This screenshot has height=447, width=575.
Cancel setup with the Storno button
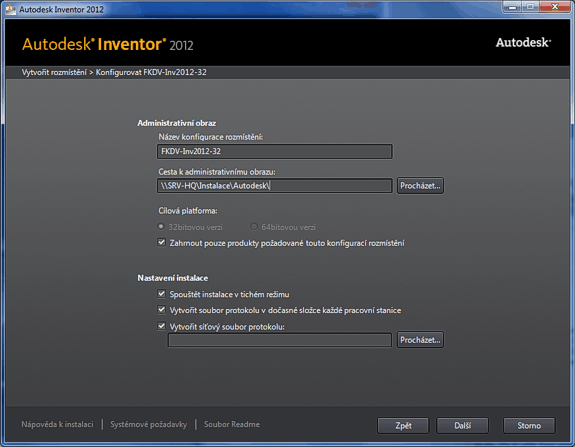[529, 426]
